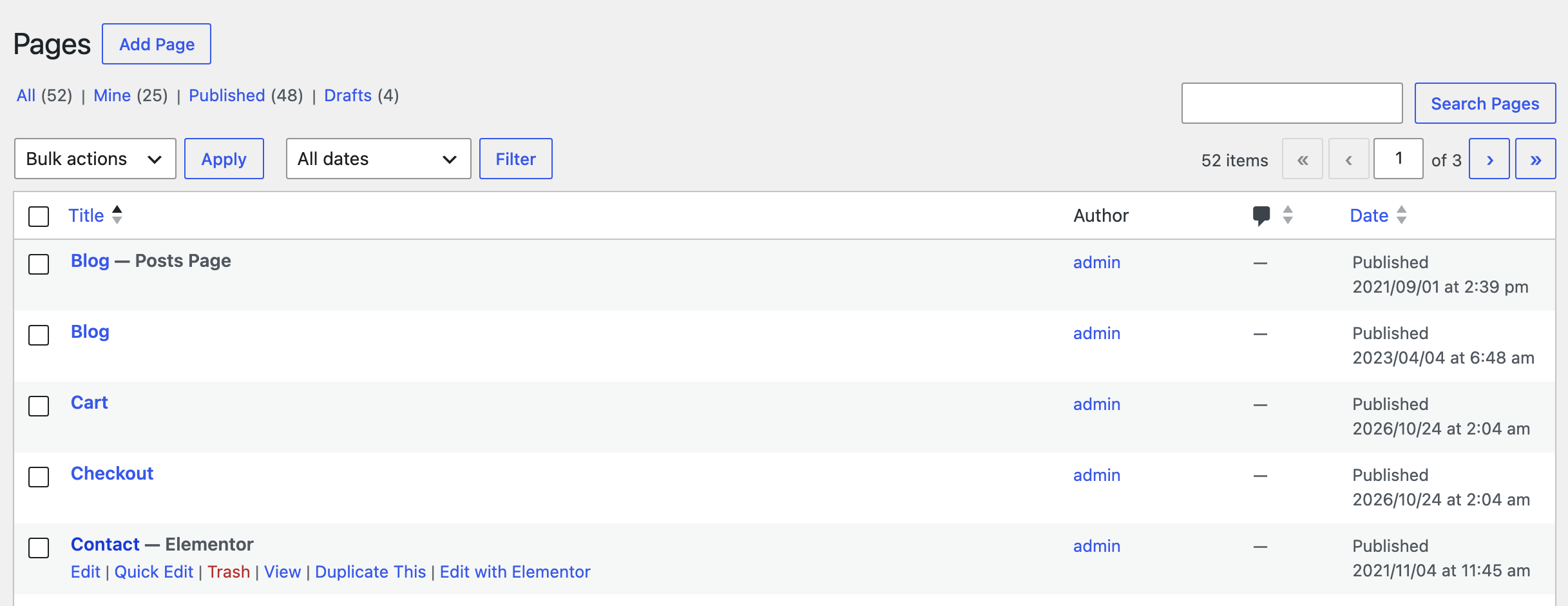This screenshot has width=1568, height=606.
Task: Click admin author in Cart row
Action: (1097, 404)
